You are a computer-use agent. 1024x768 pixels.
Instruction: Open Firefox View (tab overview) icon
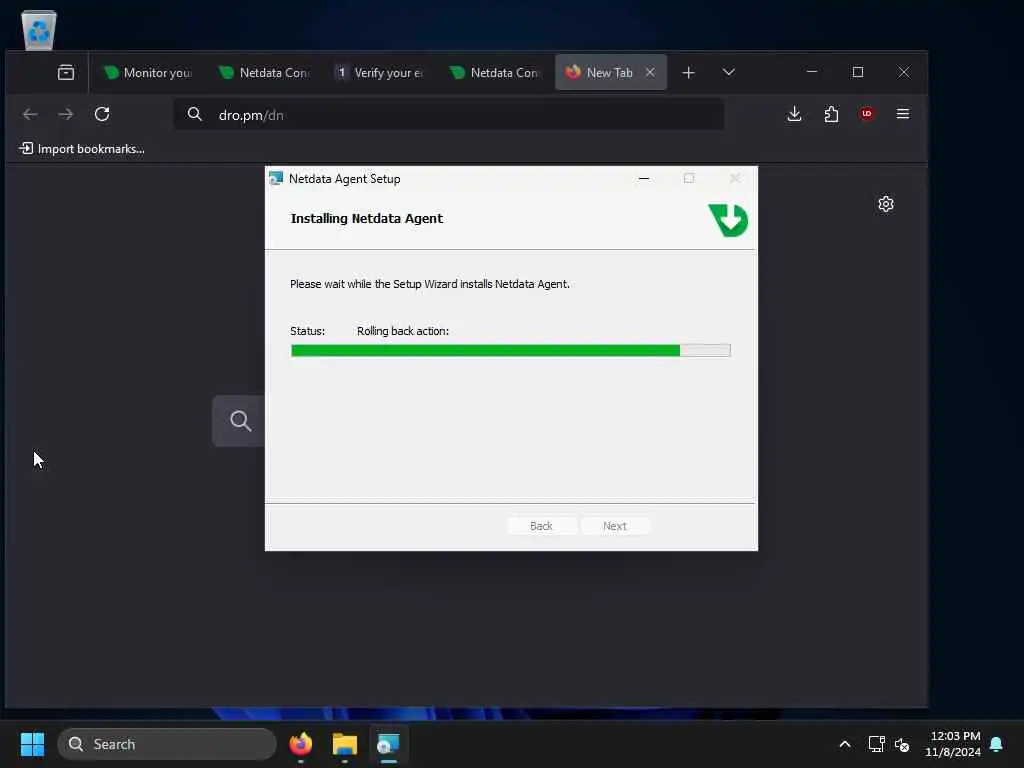click(66, 72)
